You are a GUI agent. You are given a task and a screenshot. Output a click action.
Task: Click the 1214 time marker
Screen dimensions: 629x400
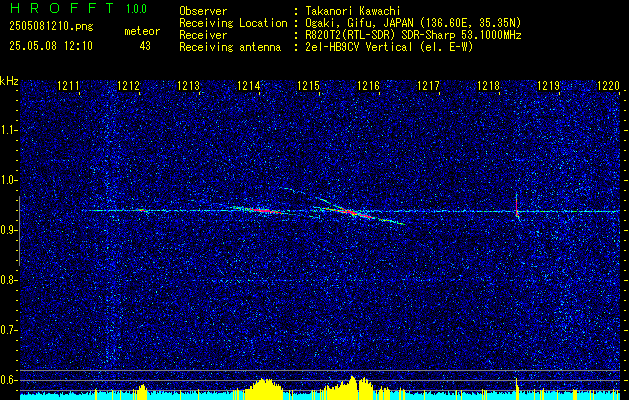248,85
